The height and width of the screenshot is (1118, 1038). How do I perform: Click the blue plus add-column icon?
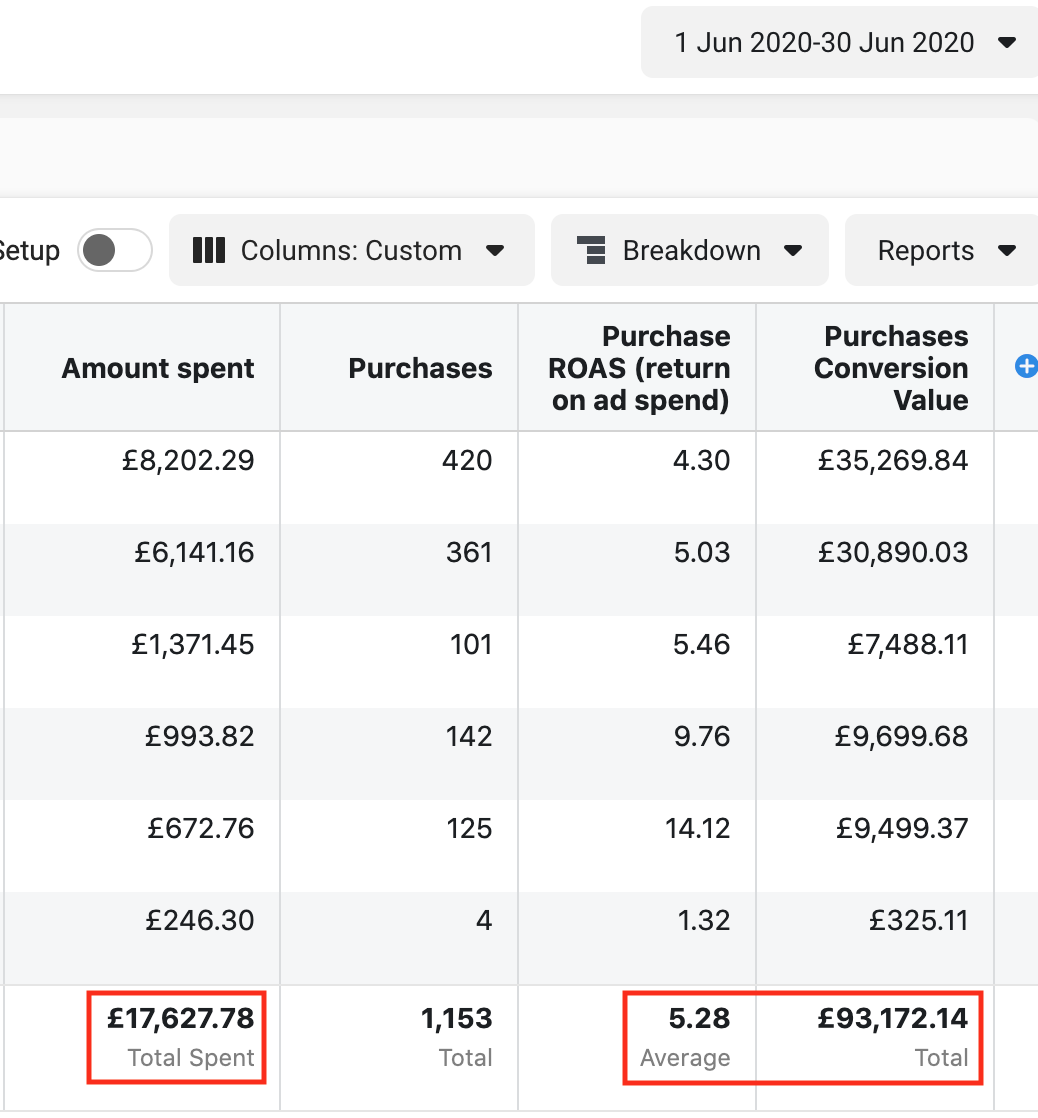tap(1026, 367)
